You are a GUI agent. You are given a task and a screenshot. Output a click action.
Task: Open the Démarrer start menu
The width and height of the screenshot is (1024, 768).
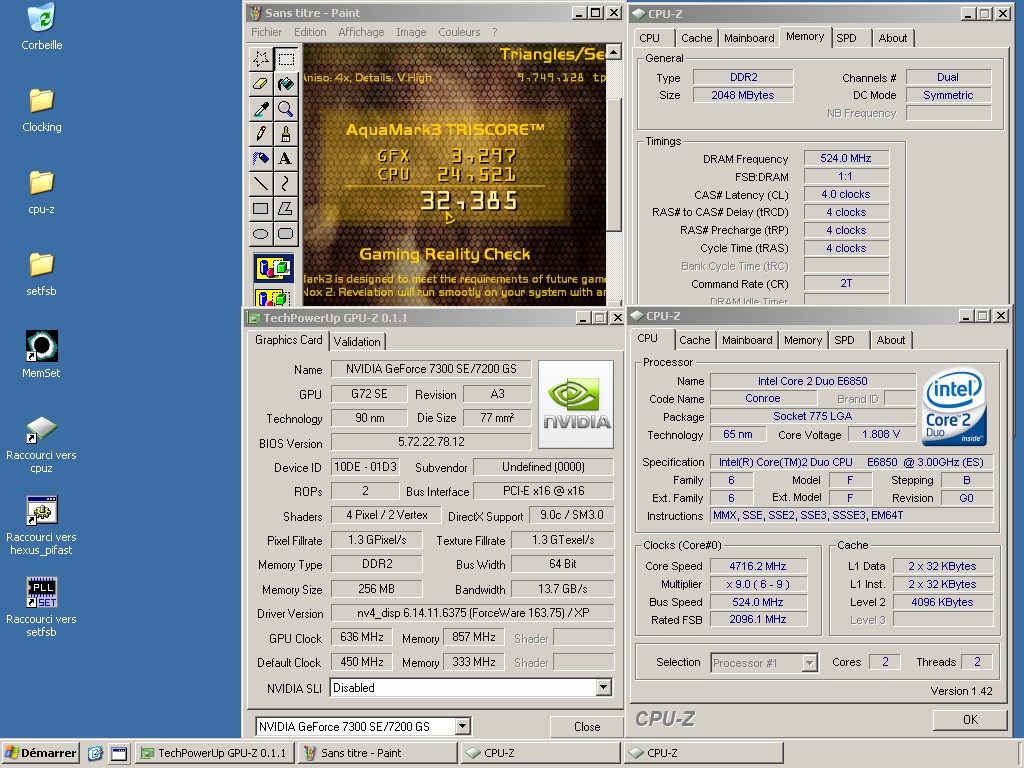(x=40, y=753)
